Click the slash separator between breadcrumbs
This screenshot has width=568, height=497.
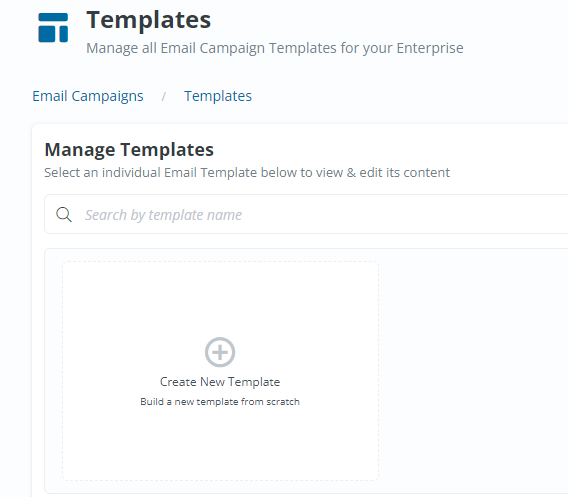(164, 96)
